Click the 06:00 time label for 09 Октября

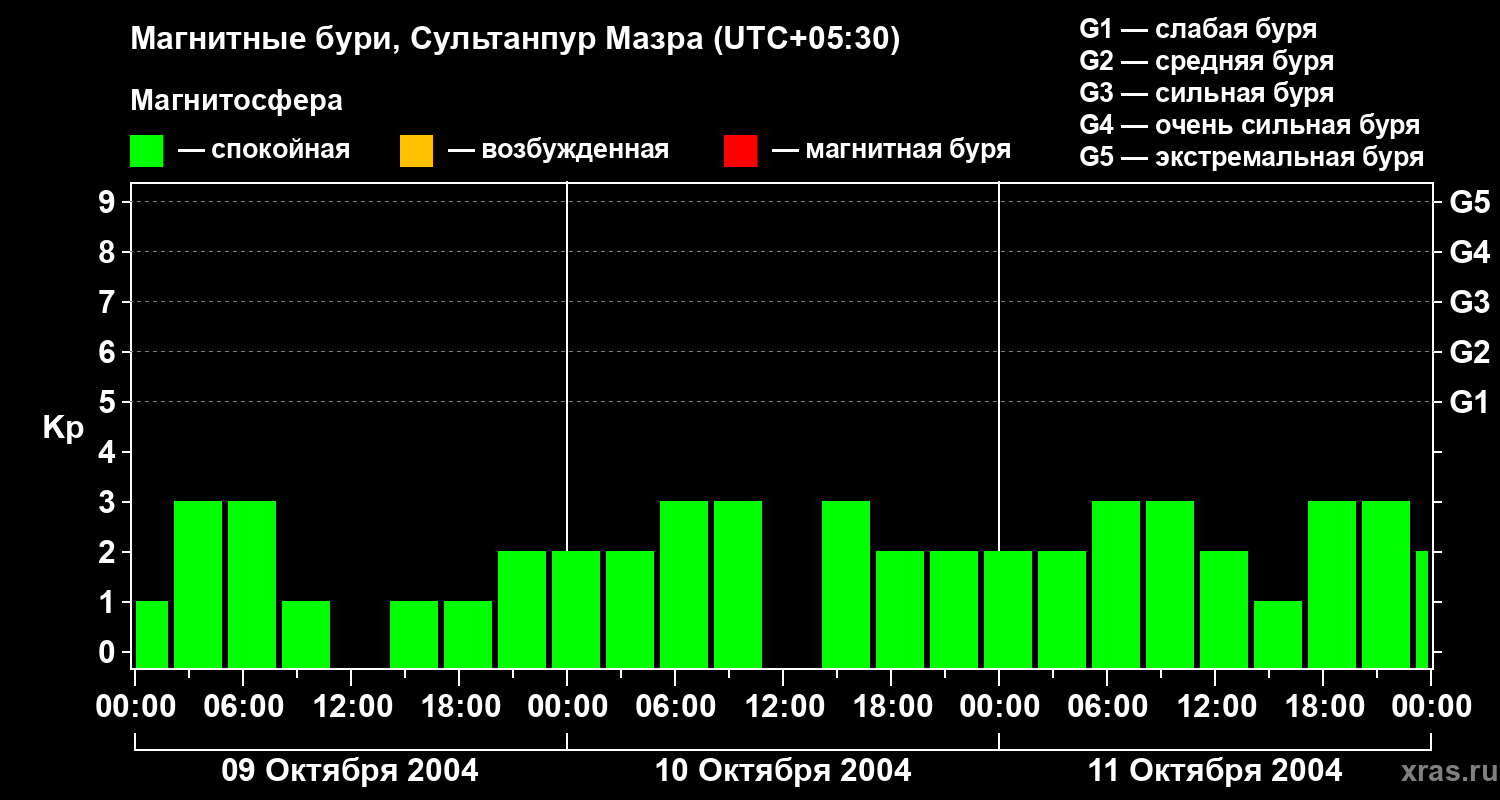(243, 707)
